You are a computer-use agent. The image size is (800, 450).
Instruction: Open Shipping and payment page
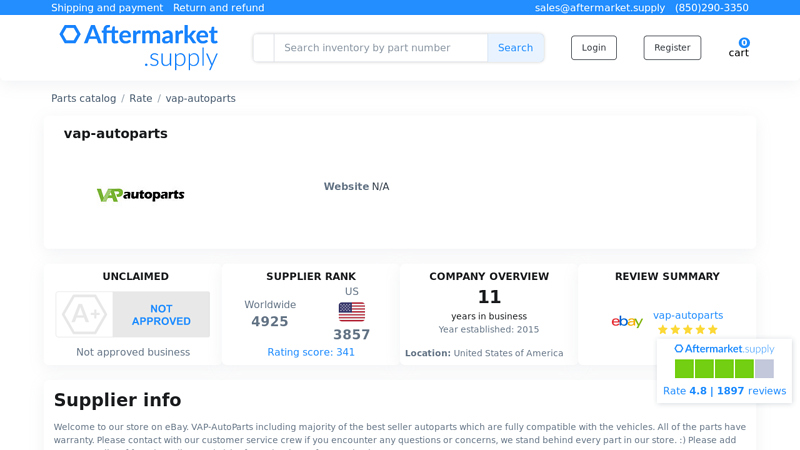point(107,8)
